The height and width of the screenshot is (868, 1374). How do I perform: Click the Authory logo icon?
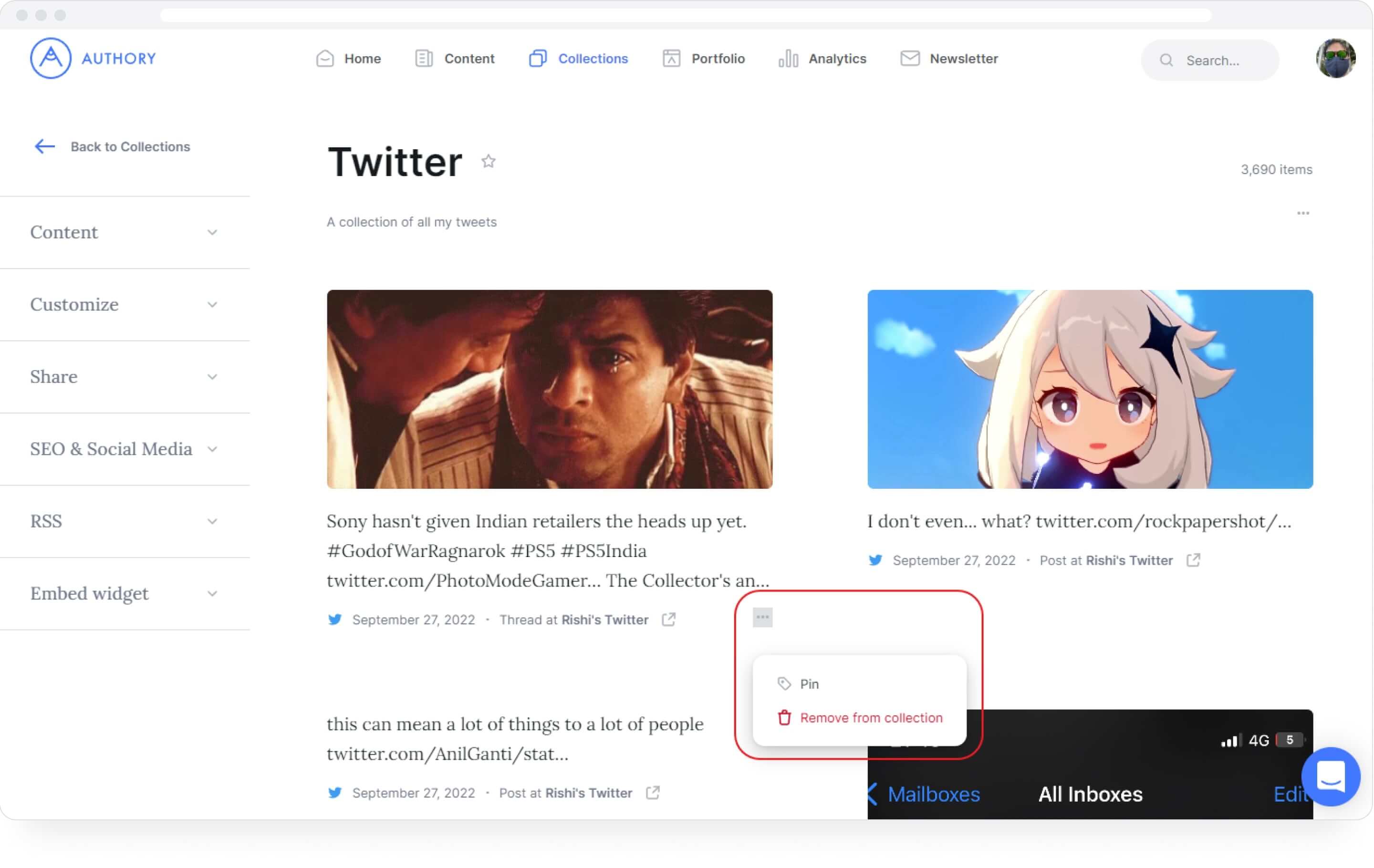50,58
